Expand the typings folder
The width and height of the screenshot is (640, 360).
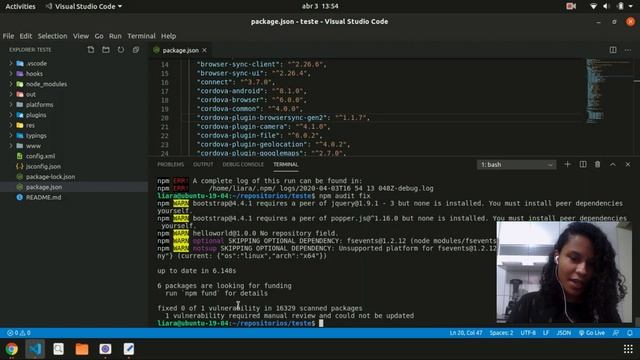click(11, 136)
